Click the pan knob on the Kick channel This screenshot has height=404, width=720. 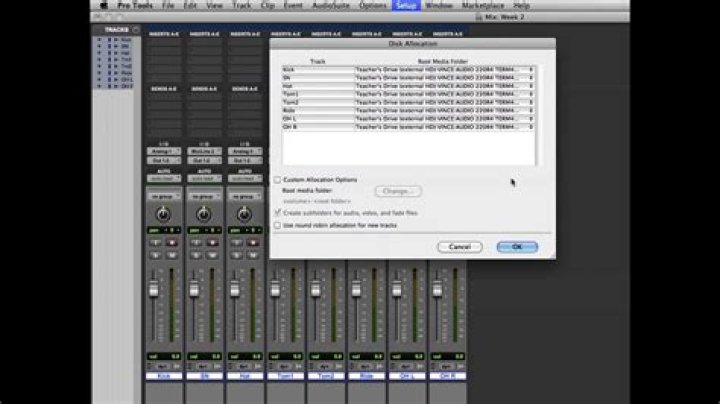(x=163, y=214)
